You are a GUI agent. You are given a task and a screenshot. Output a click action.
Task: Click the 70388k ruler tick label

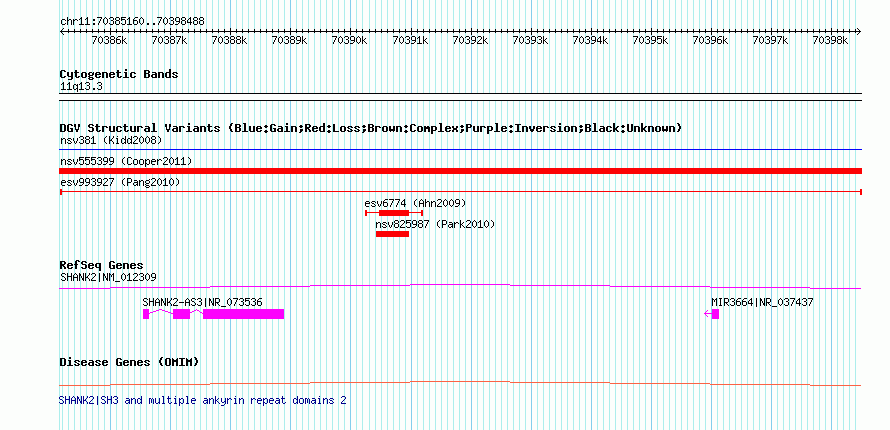[229, 40]
